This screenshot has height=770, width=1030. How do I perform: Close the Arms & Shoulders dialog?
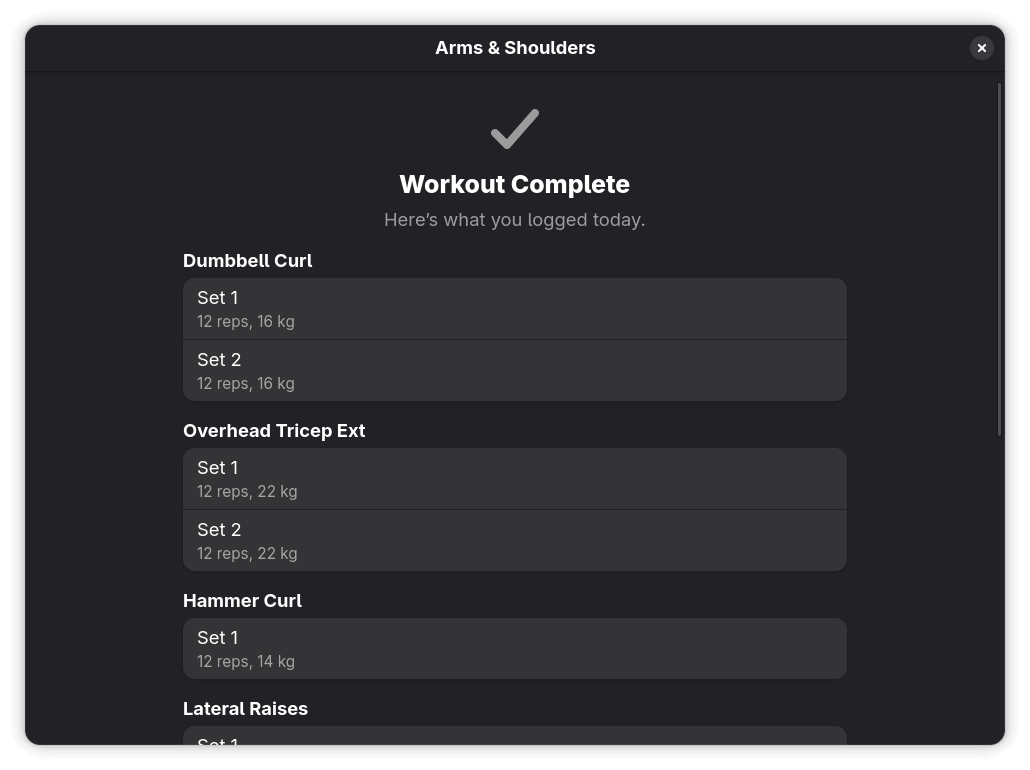(x=981, y=47)
